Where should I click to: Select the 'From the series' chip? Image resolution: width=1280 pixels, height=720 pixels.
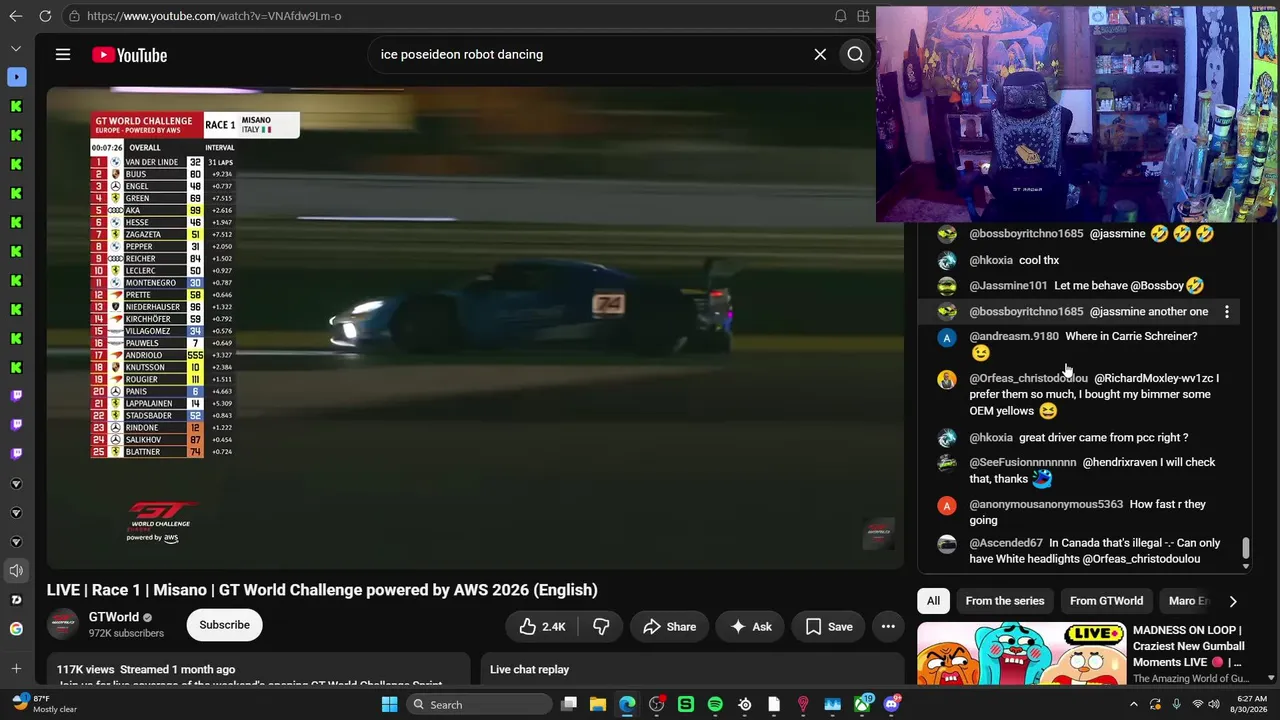click(1005, 601)
